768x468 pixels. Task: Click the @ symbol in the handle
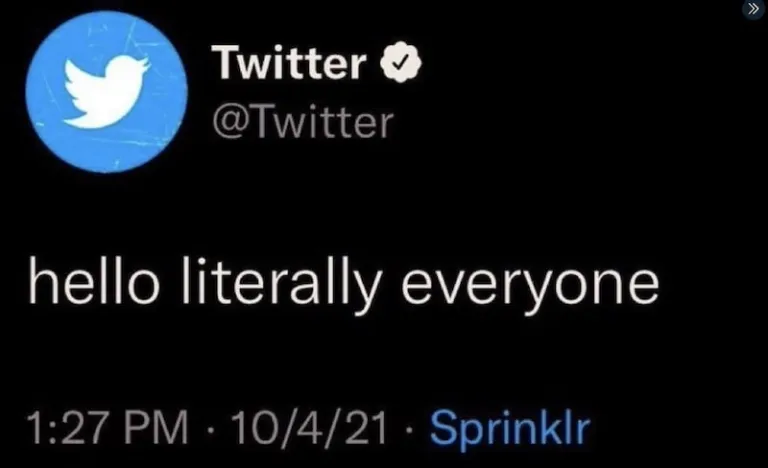226,123
